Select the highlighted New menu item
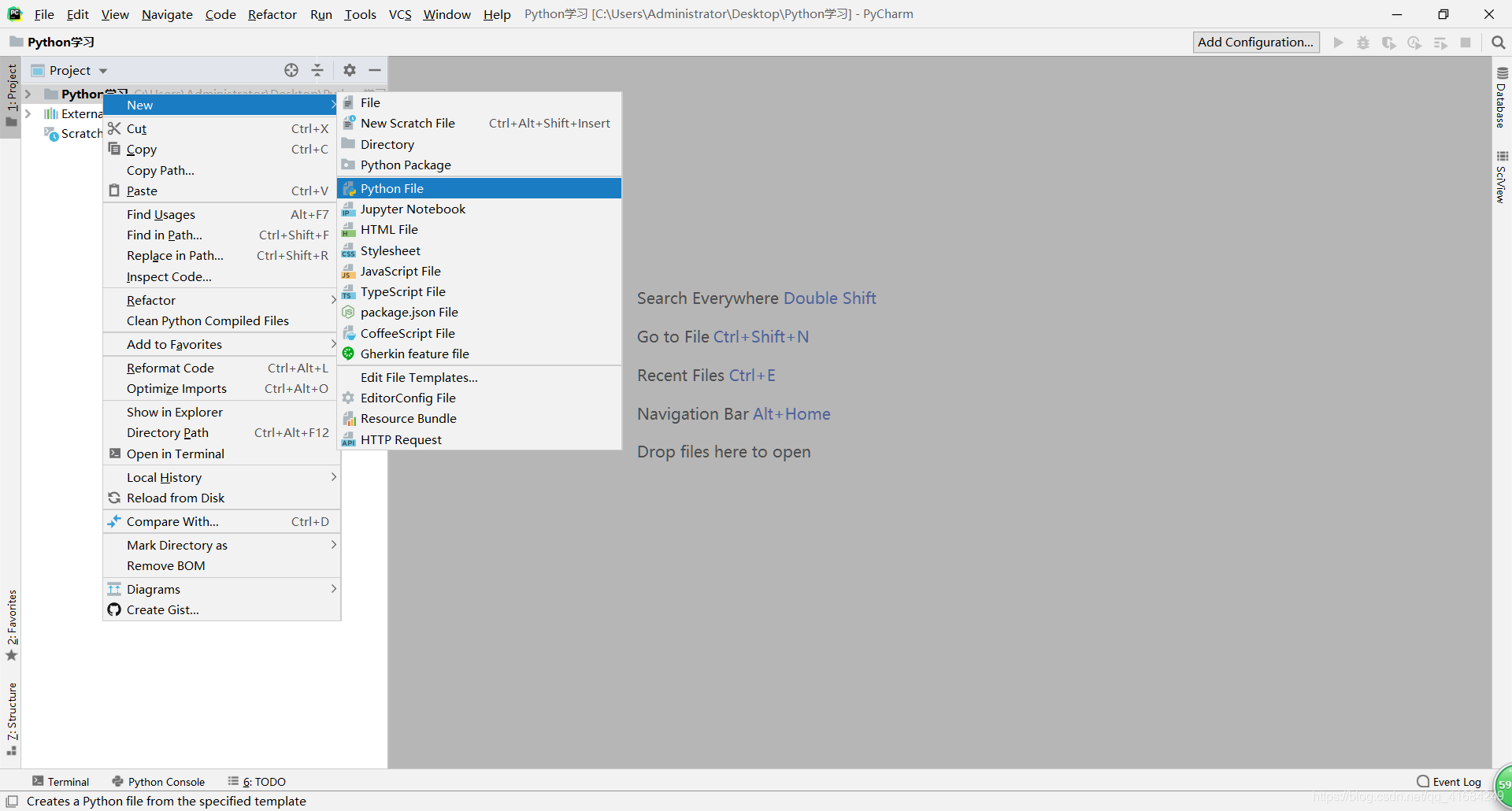The height and width of the screenshot is (811, 1512). pos(221,105)
